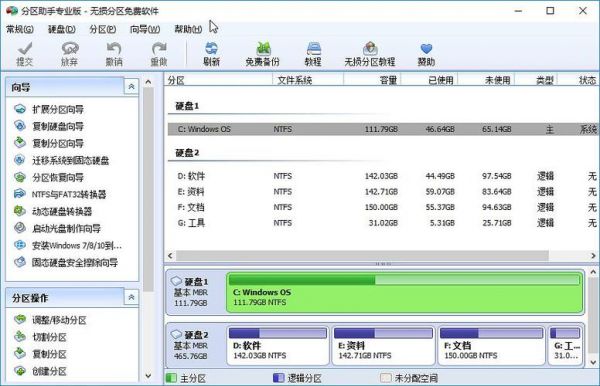Collapse the 向导 panel with chevron button
This screenshot has height=386, width=600.
[131, 87]
